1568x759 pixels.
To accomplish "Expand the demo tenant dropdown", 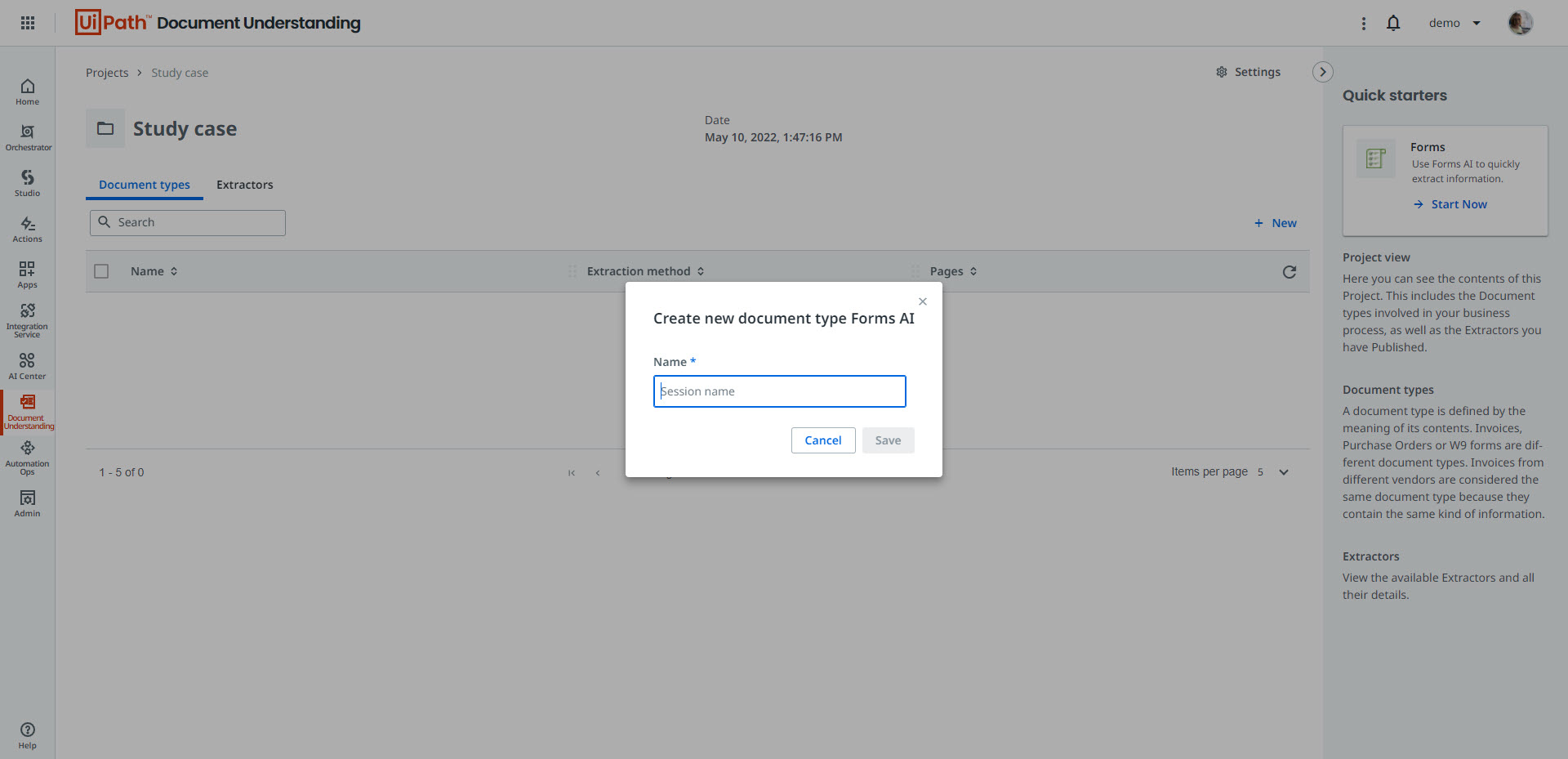I will (x=1454, y=23).
